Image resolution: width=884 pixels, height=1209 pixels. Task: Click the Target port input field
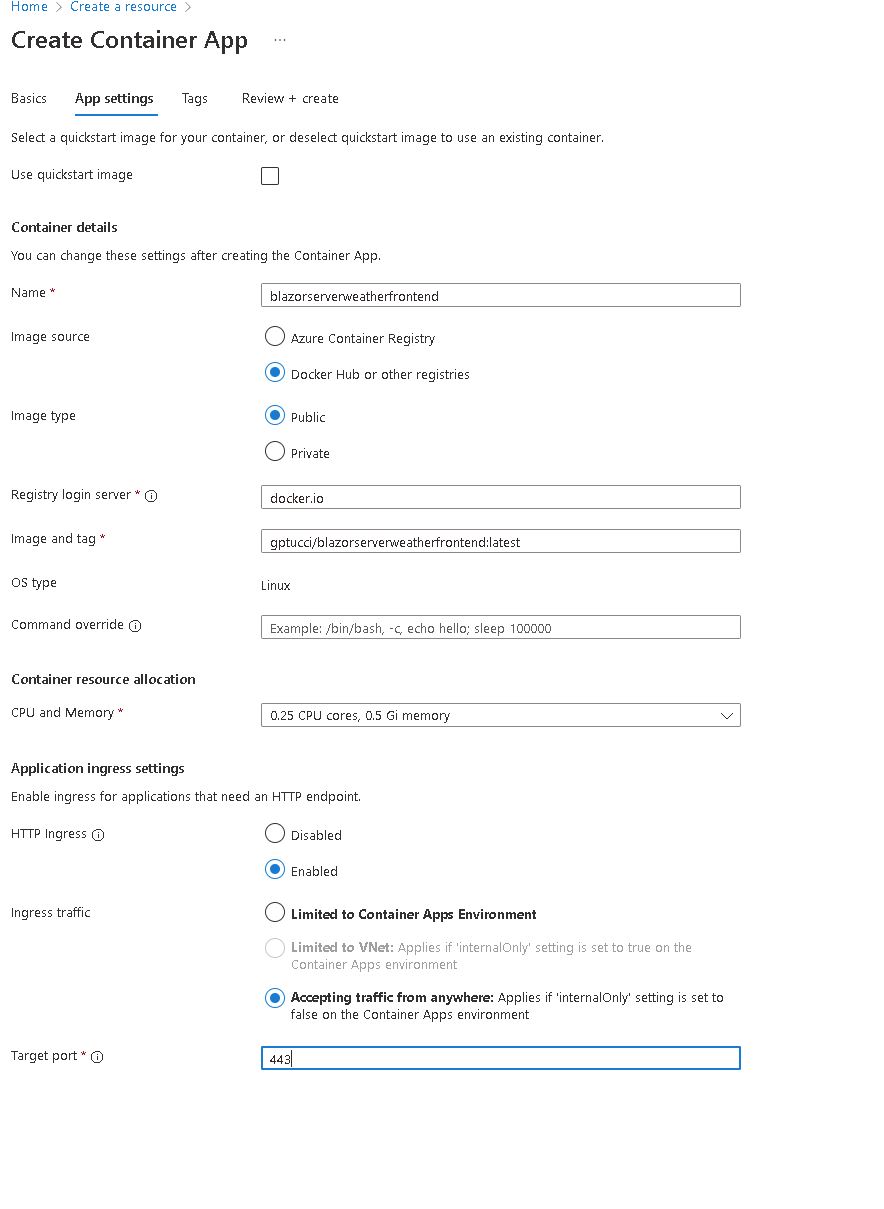pyautogui.click(x=500, y=1058)
